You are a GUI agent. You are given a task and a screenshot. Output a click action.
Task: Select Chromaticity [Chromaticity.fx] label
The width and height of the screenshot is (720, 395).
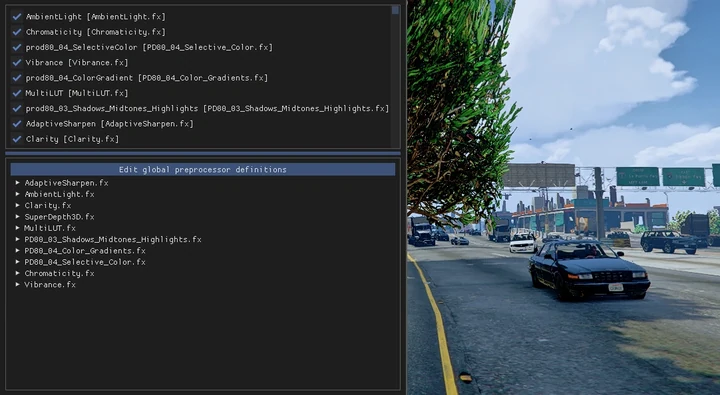click(x=96, y=32)
